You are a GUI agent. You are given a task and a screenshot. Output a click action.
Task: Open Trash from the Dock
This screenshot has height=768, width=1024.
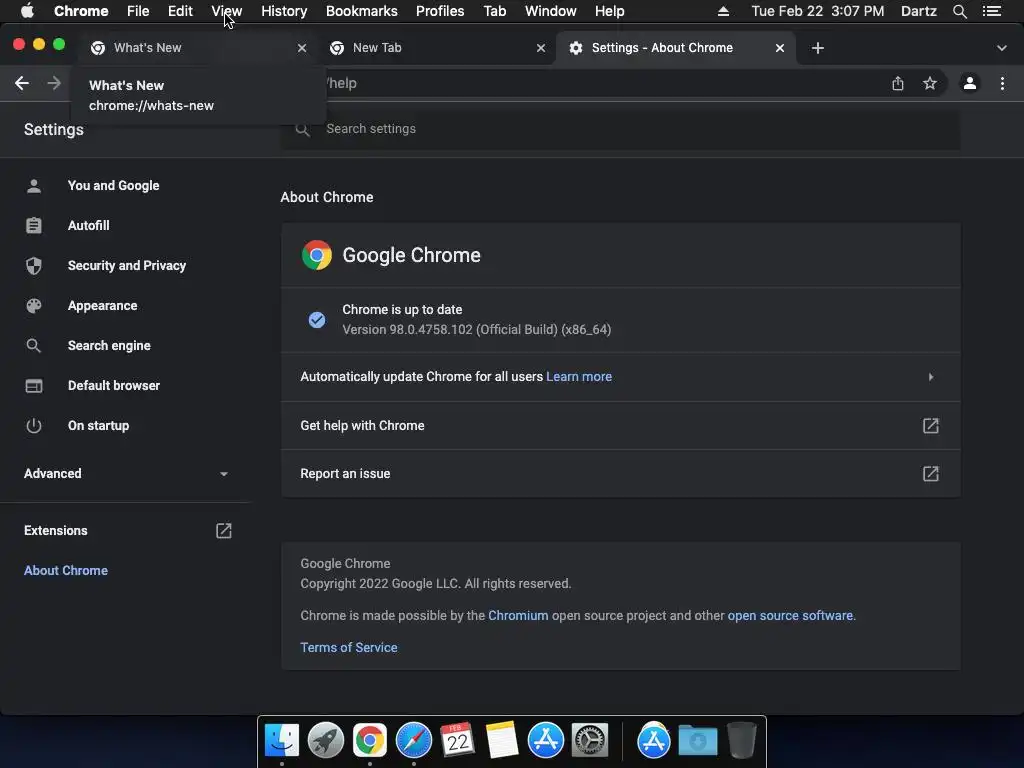click(x=742, y=740)
